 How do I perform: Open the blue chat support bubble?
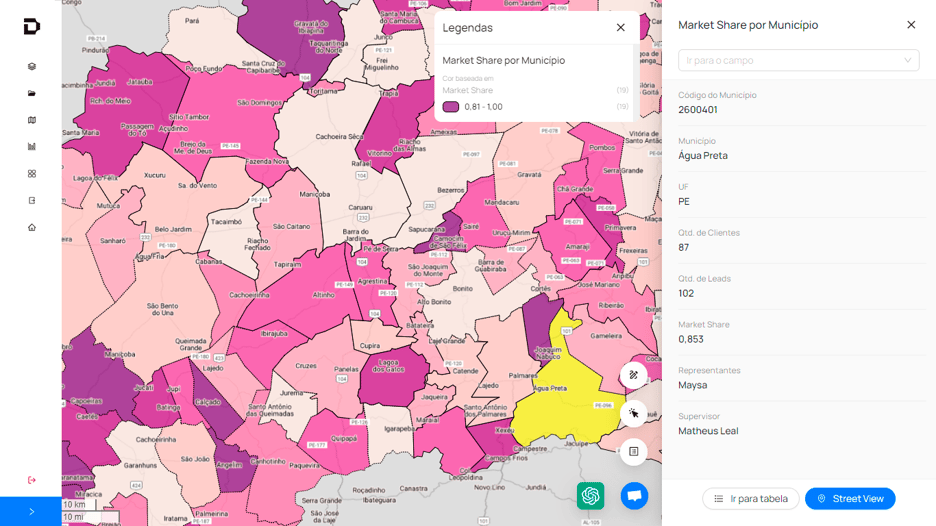pyautogui.click(x=634, y=496)
